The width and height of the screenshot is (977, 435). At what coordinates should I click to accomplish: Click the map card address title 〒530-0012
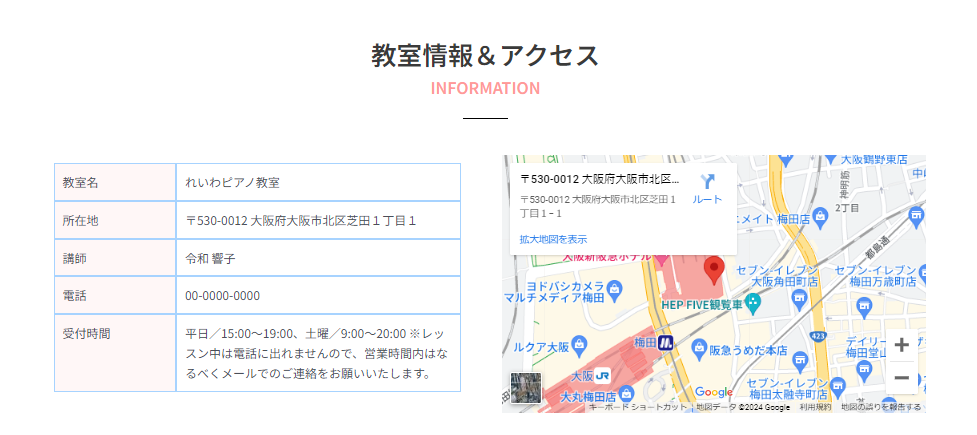tap(599, 179)
